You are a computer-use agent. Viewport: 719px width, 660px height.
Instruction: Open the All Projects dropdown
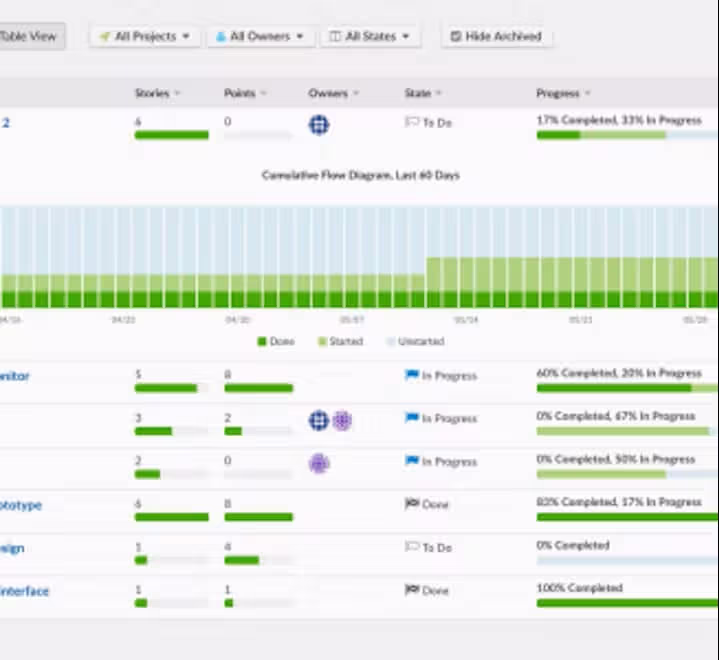point(144,36)
